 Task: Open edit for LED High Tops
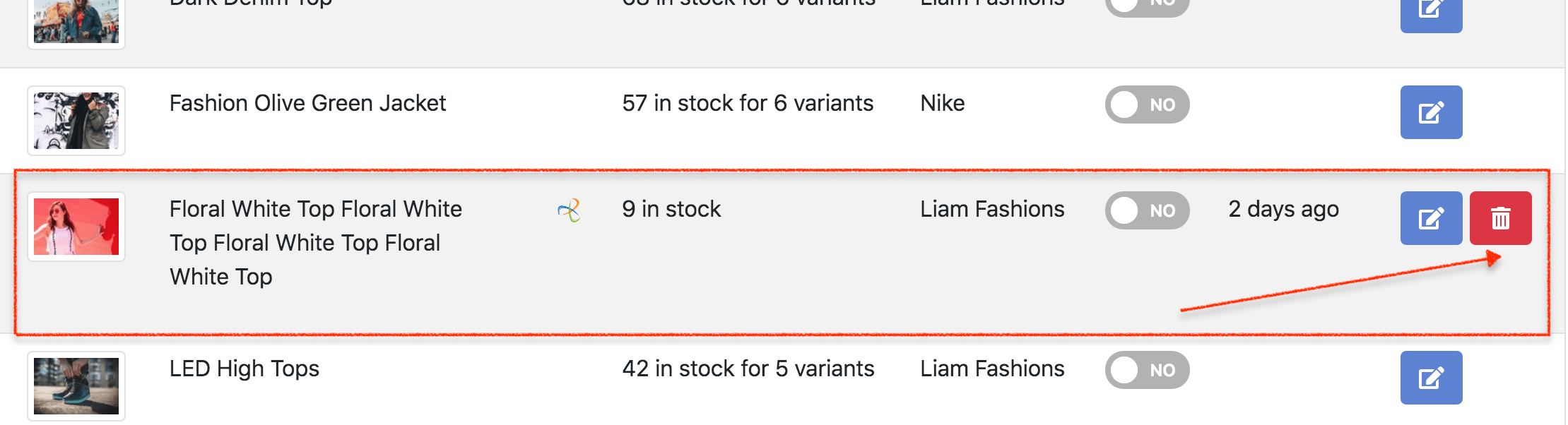[x=1430, y=378]
